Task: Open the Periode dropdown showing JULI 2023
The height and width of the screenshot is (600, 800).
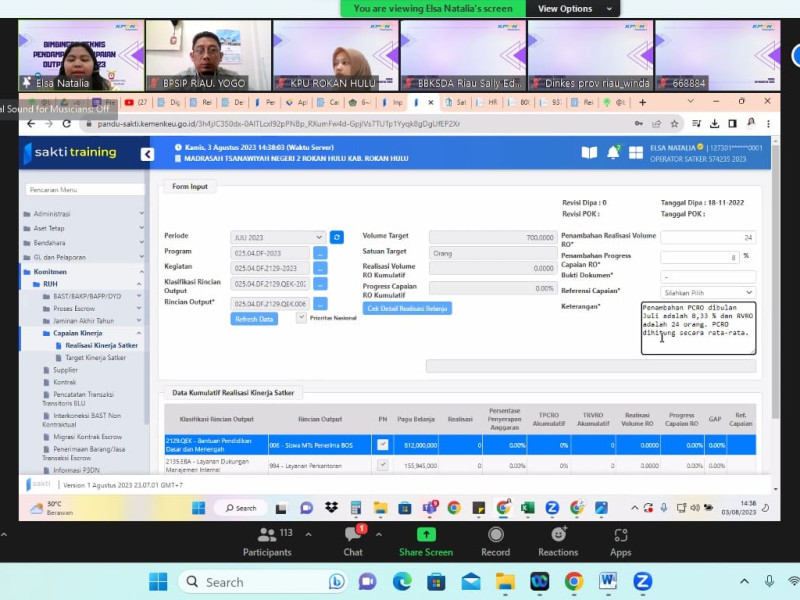Action: point(278,237)
